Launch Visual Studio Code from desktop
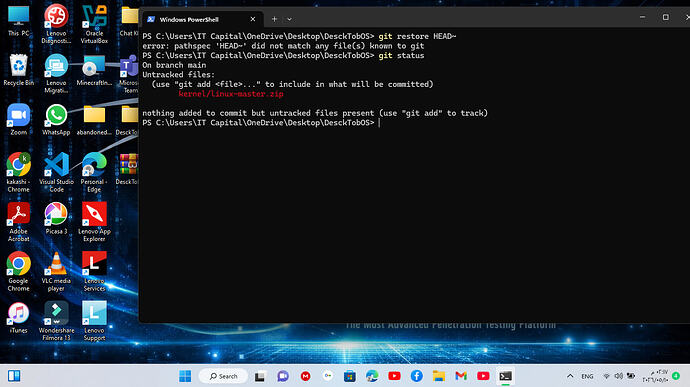Viewport: 690px width, 387px height. tap(56, 172)
